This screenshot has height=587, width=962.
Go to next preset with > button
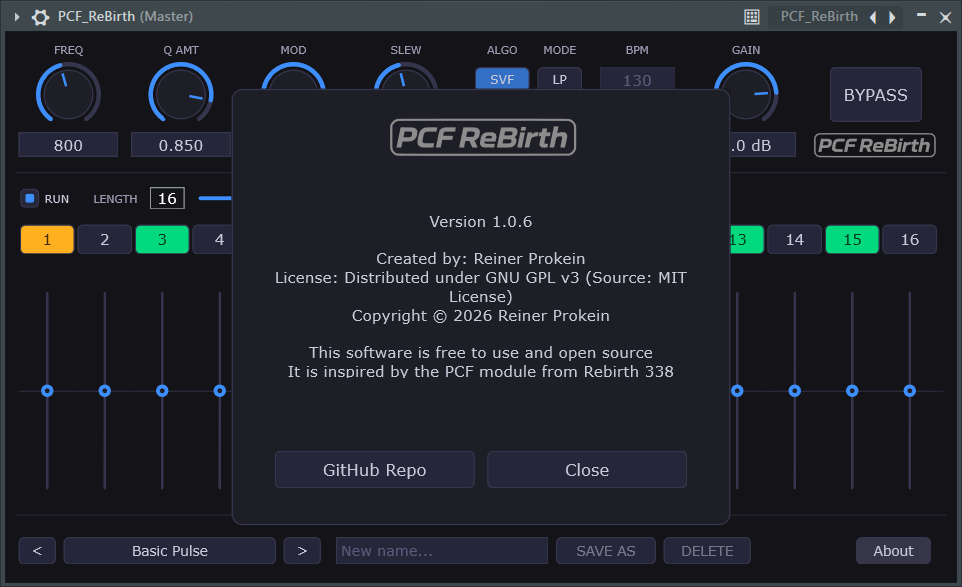pyautogui.click(x=302, y=551)
